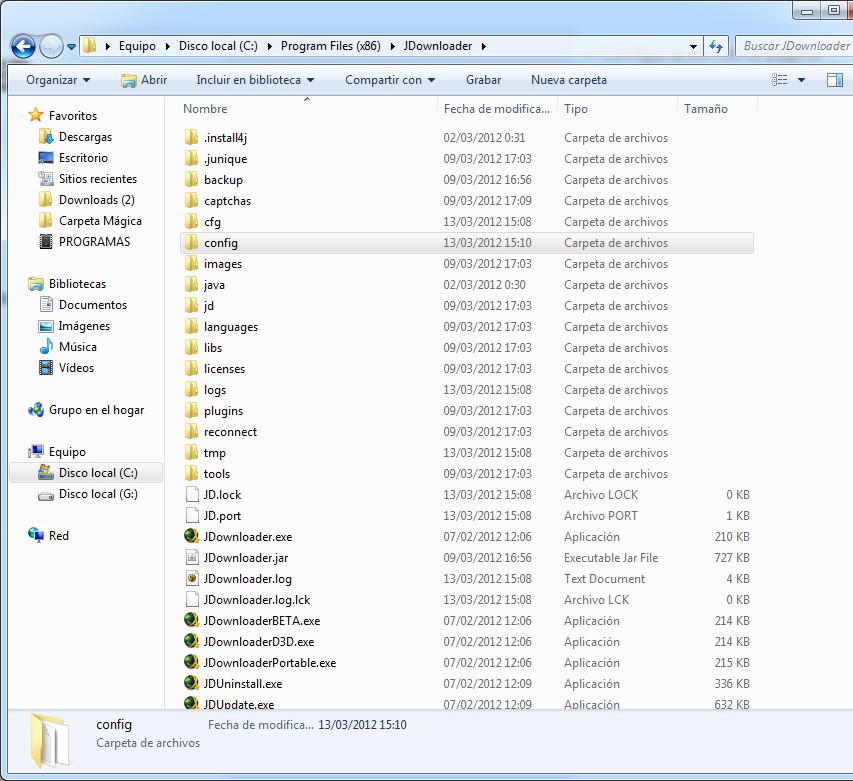This screenshot has width=853, height=781.
Task: Select the JD.lock file icon
Action: [x=192, y=494]
